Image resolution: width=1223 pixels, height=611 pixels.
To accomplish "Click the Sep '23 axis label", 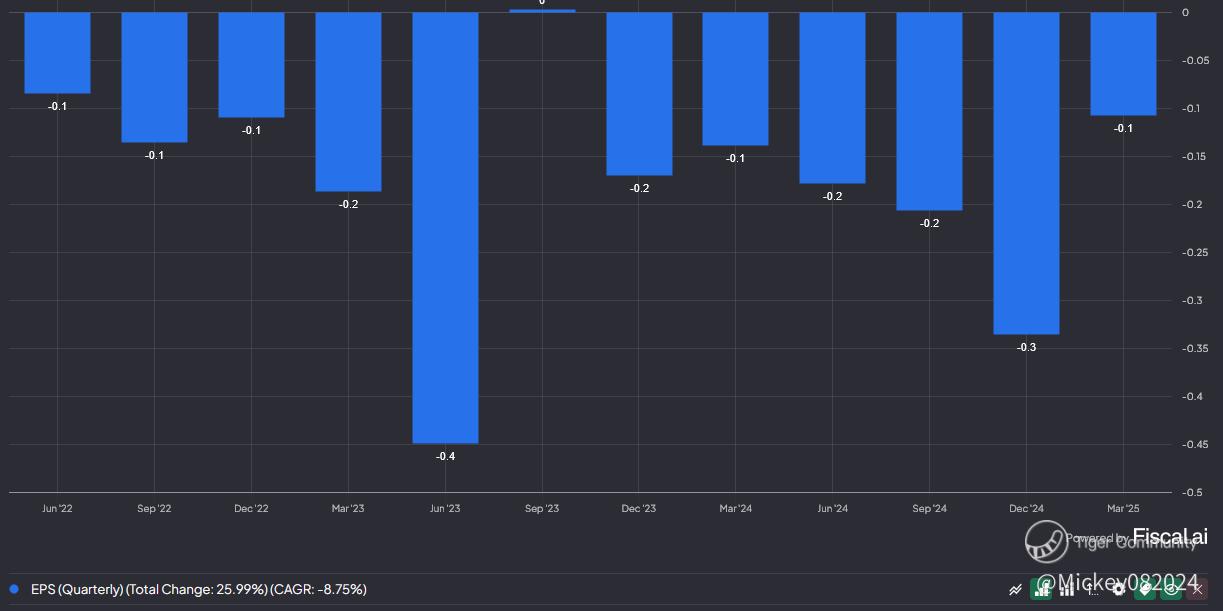I will [x=541, y=509].
